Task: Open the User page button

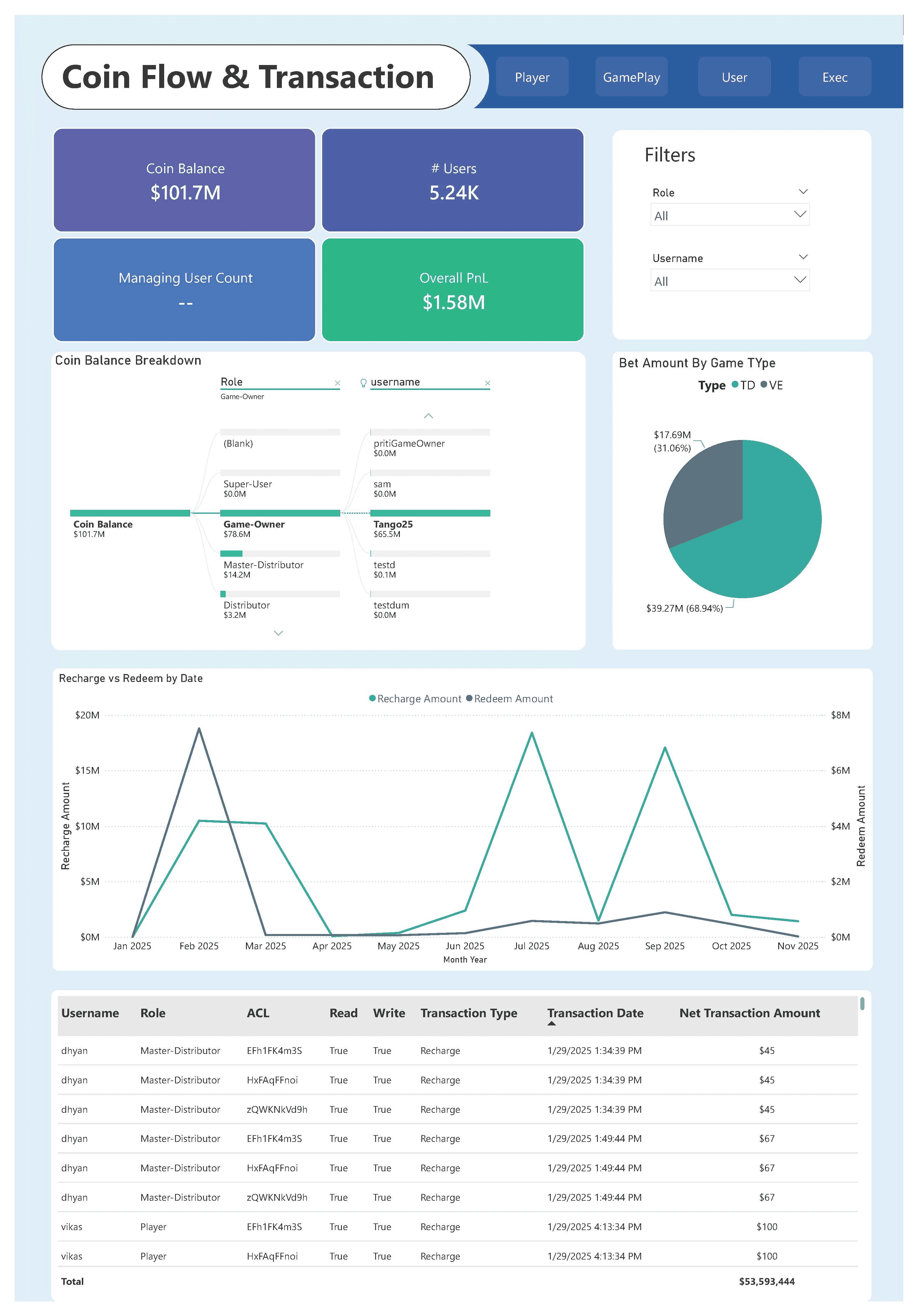Action: click(x=734, y=77)
